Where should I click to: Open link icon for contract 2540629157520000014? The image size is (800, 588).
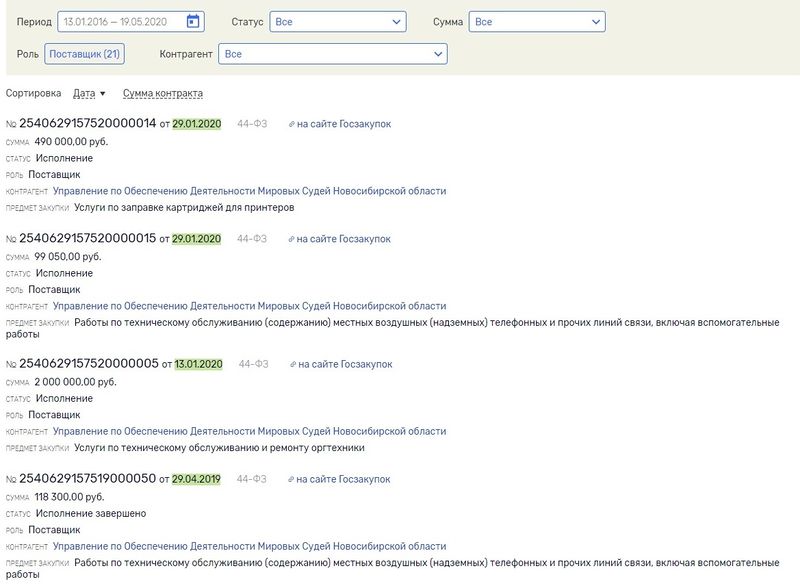click(x=291, y=124)
